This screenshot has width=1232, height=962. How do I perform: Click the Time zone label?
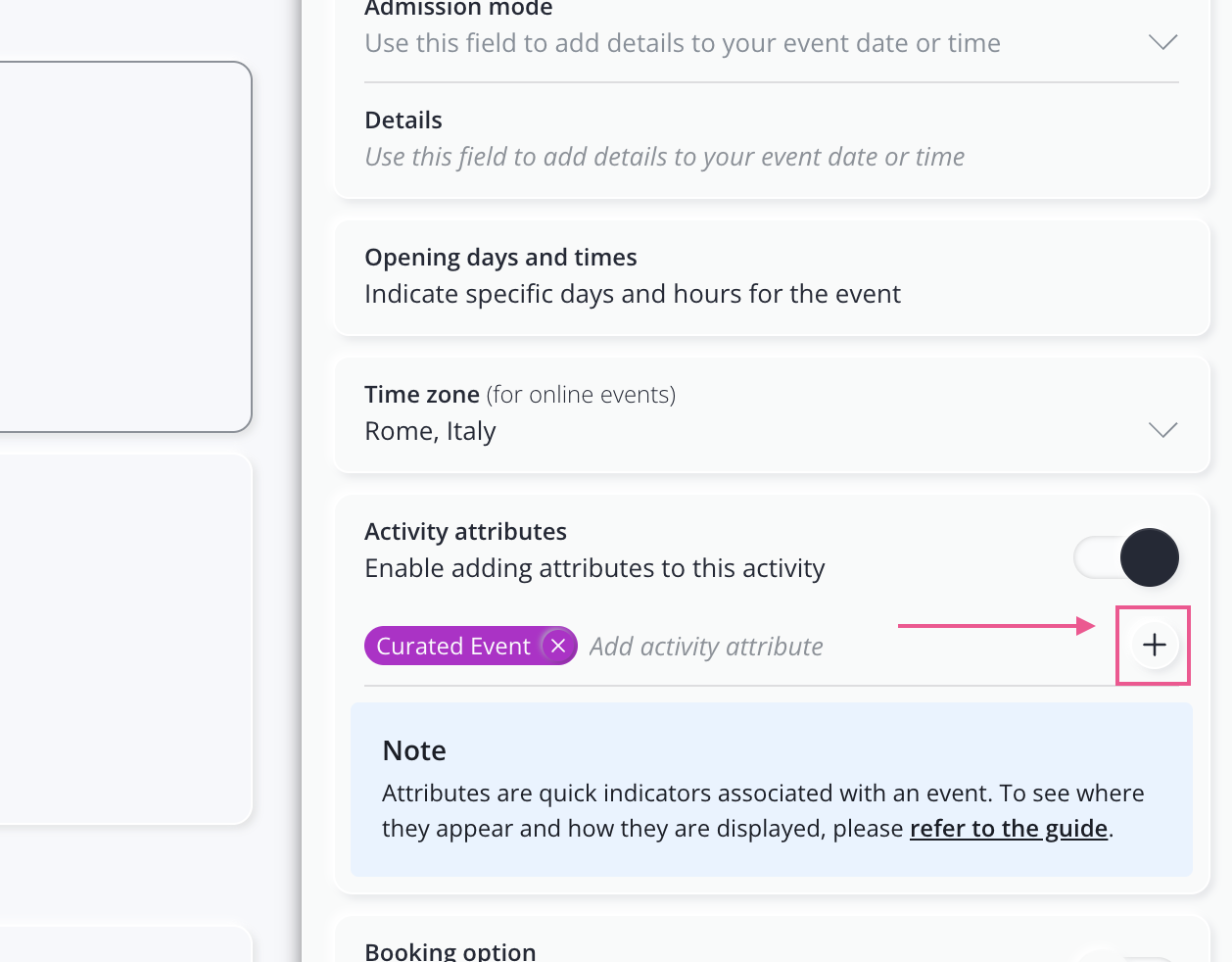point(421,395)
